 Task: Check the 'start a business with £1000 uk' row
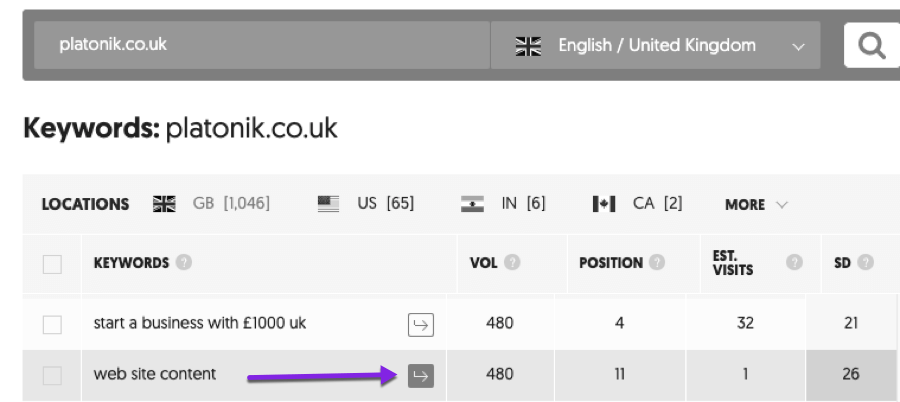click(52, 324)
